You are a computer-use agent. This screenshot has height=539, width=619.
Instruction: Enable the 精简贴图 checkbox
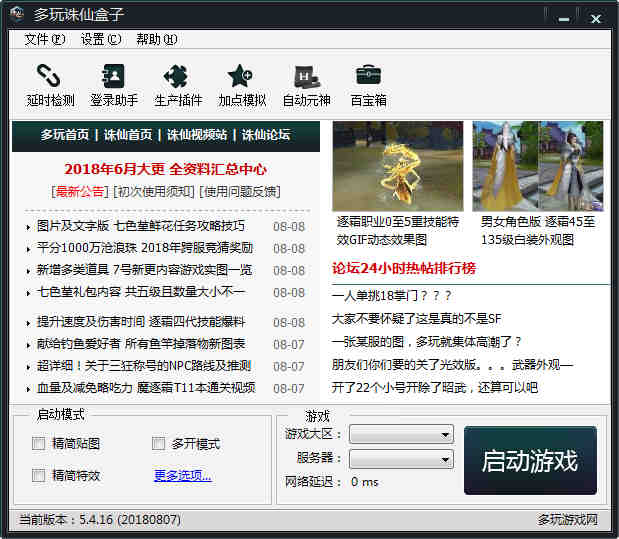(x=39, y=444)
